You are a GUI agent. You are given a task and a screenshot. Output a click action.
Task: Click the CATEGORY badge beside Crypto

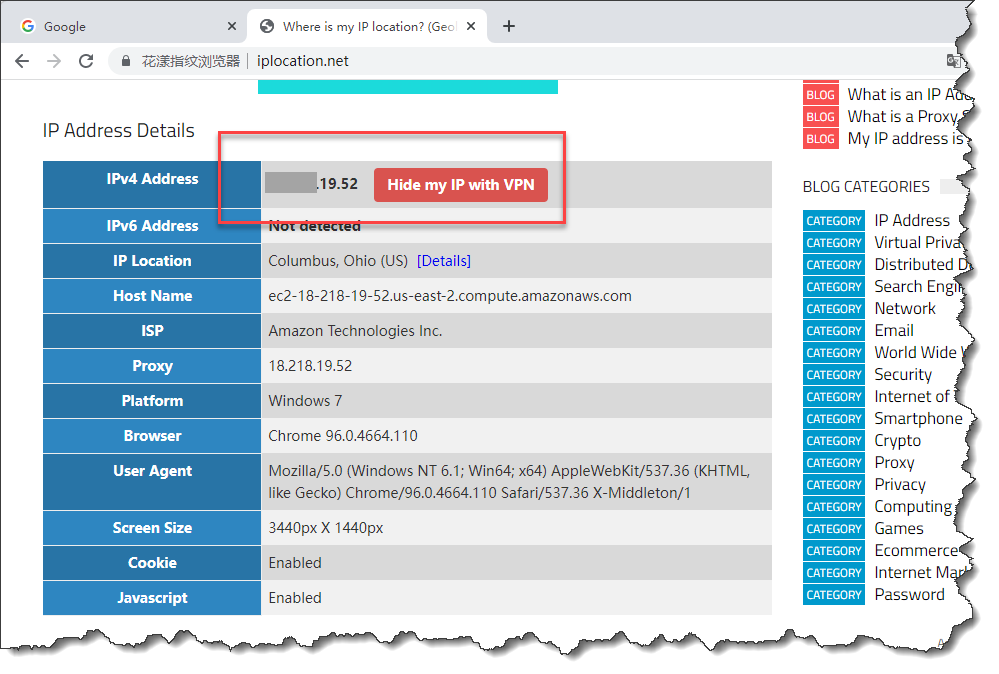[833, 441]
